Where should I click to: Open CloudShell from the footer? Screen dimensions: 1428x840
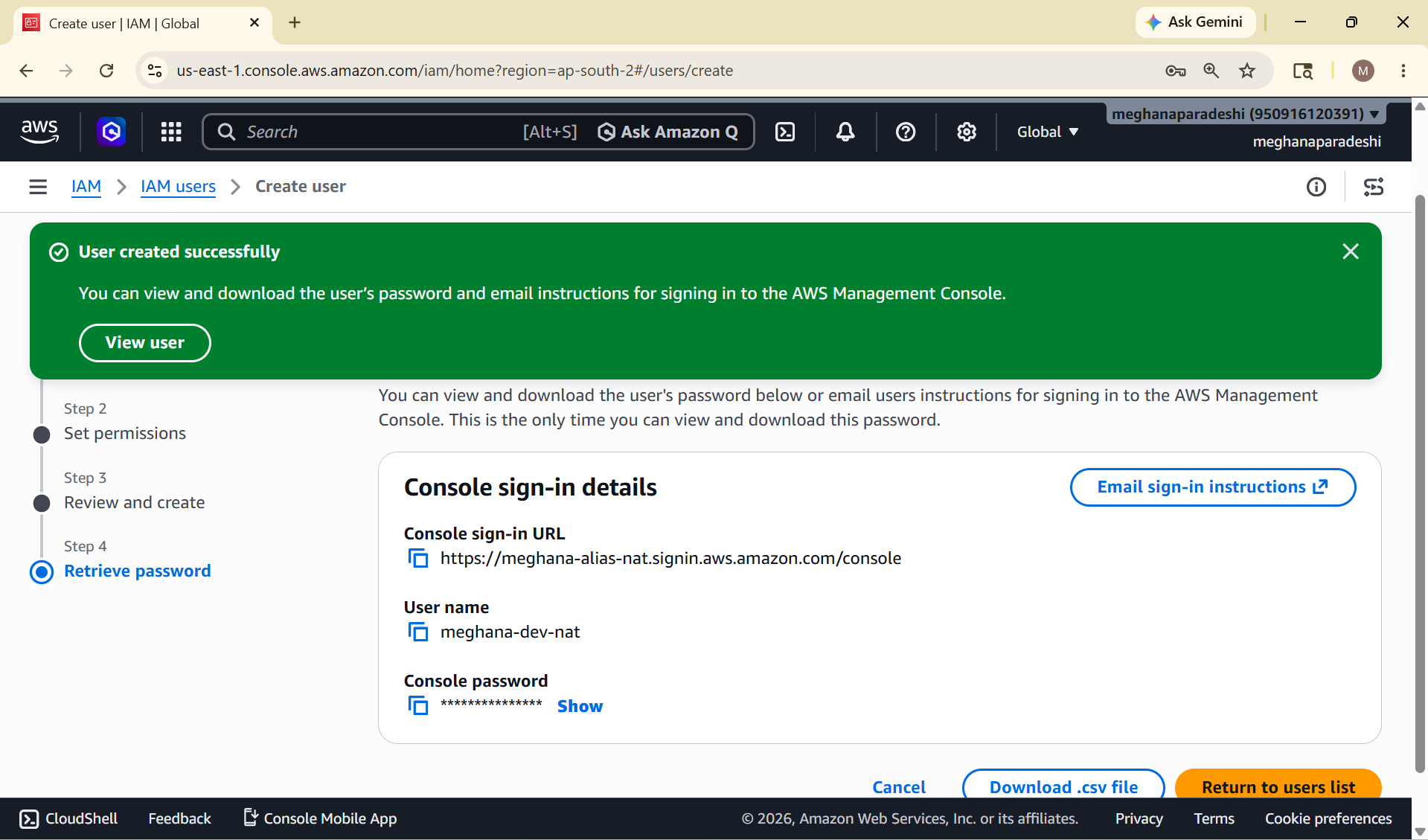(x=68, y=818)
